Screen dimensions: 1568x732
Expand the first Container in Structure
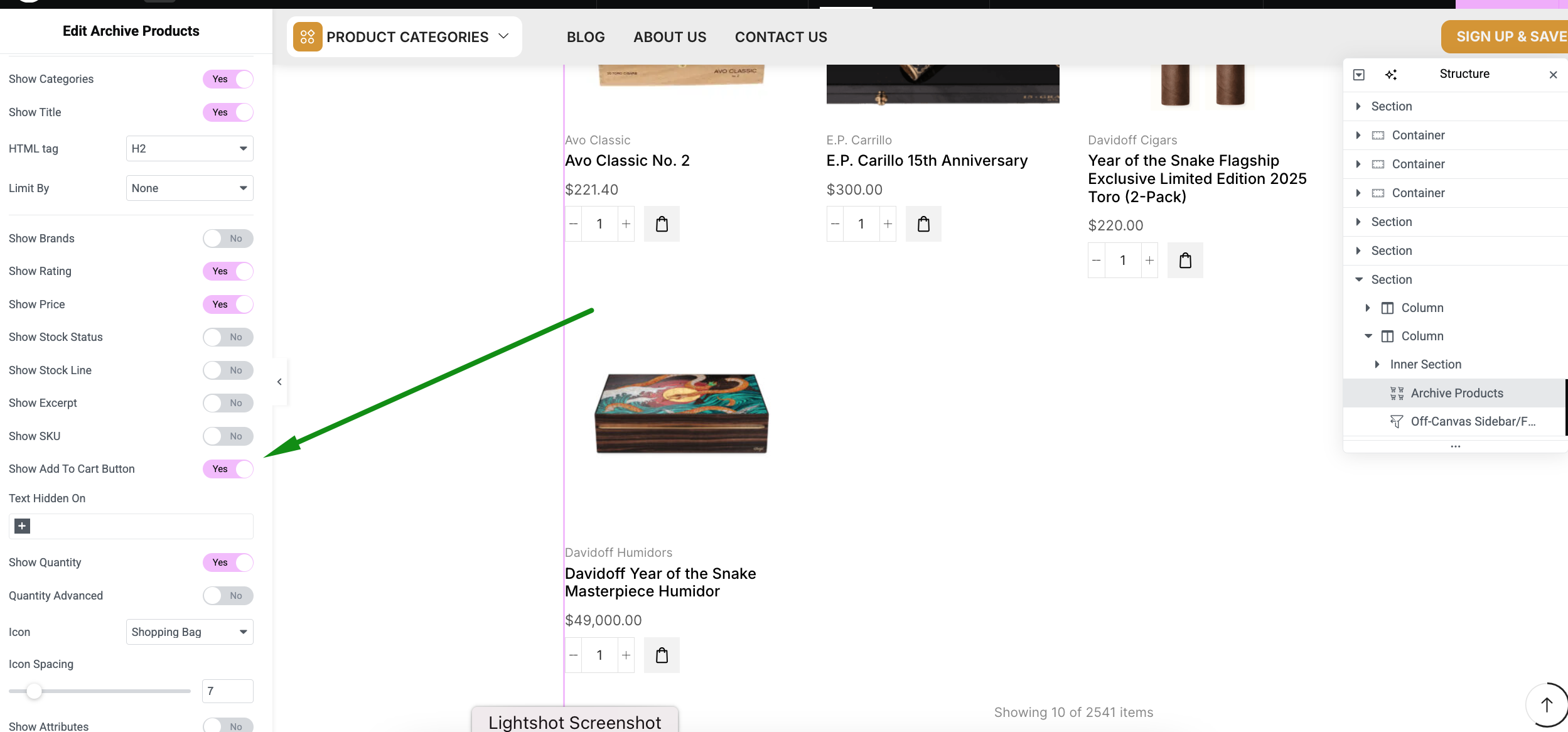[1358, 136]
